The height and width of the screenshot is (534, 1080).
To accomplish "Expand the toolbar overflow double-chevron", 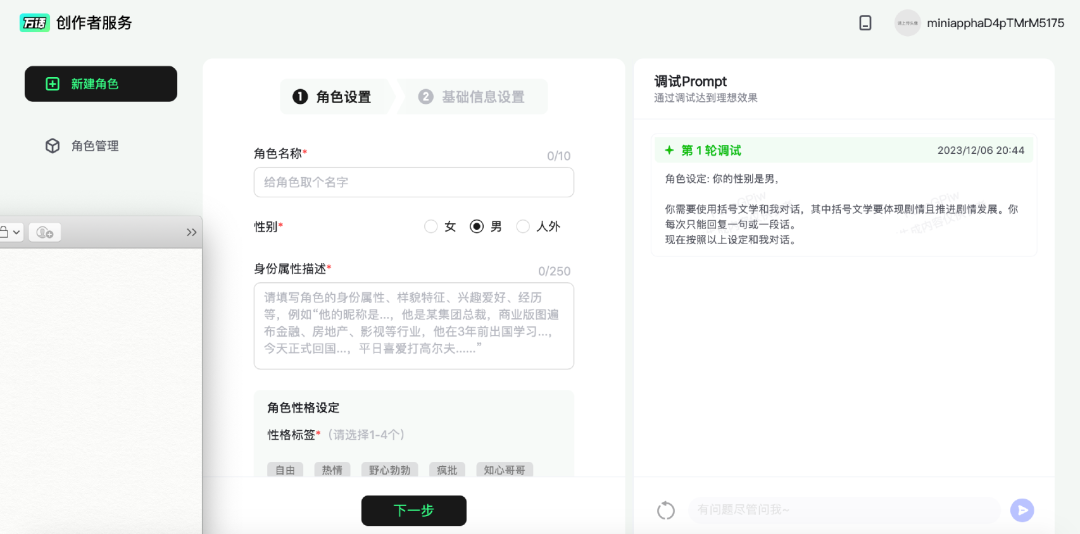I will (x=191, y=232).
